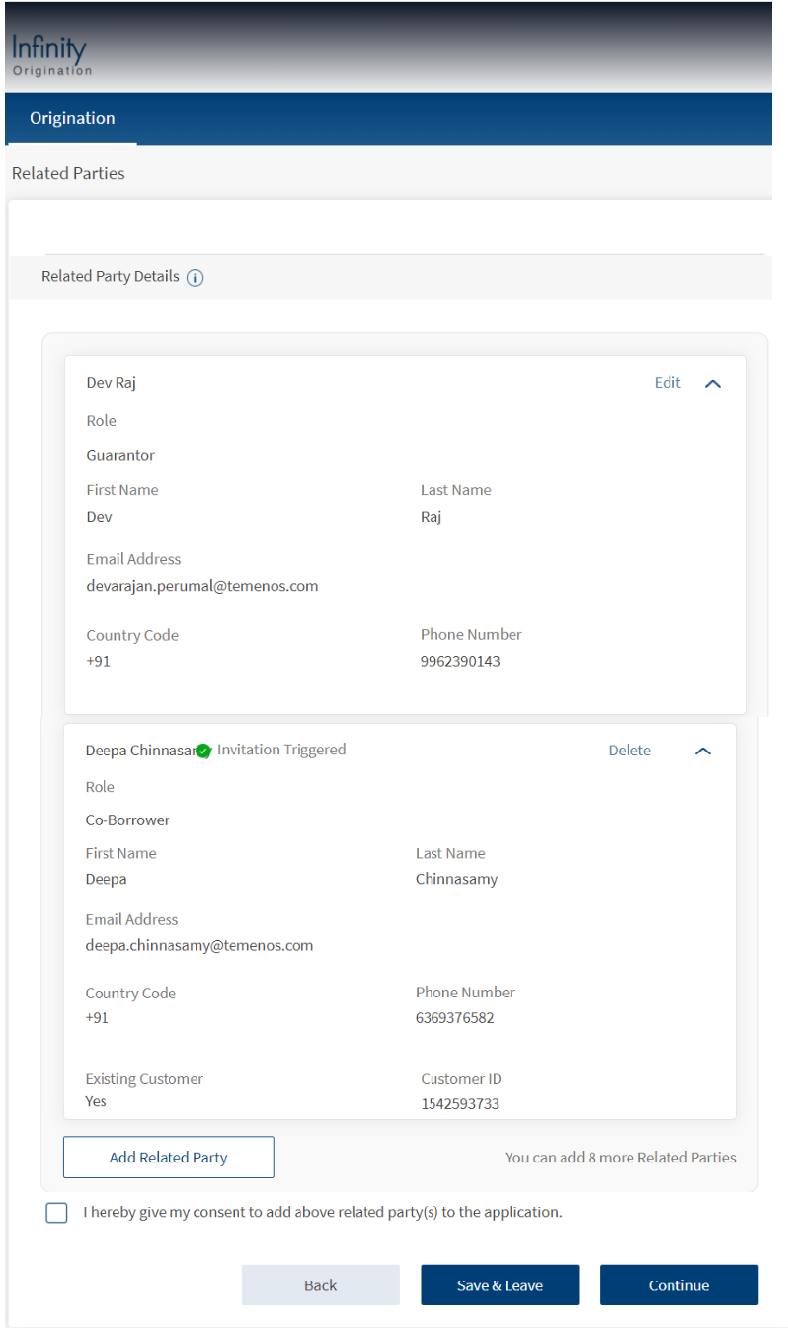This screenshot has width=788, height=1328.
Task: Click Save & Leave
Action: click(x=500, y=1285)
